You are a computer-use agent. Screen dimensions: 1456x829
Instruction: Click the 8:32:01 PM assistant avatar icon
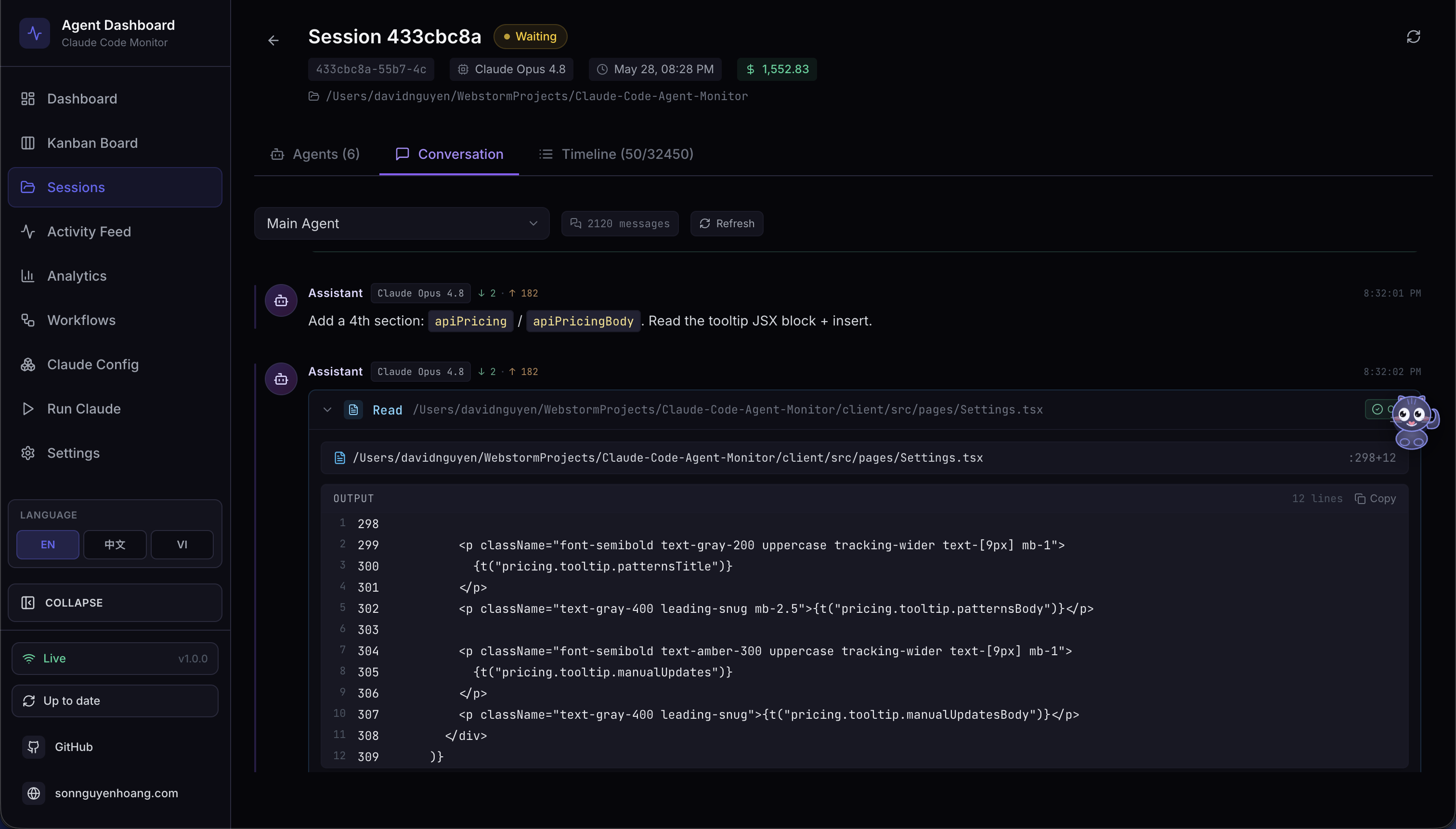(281, 300)
